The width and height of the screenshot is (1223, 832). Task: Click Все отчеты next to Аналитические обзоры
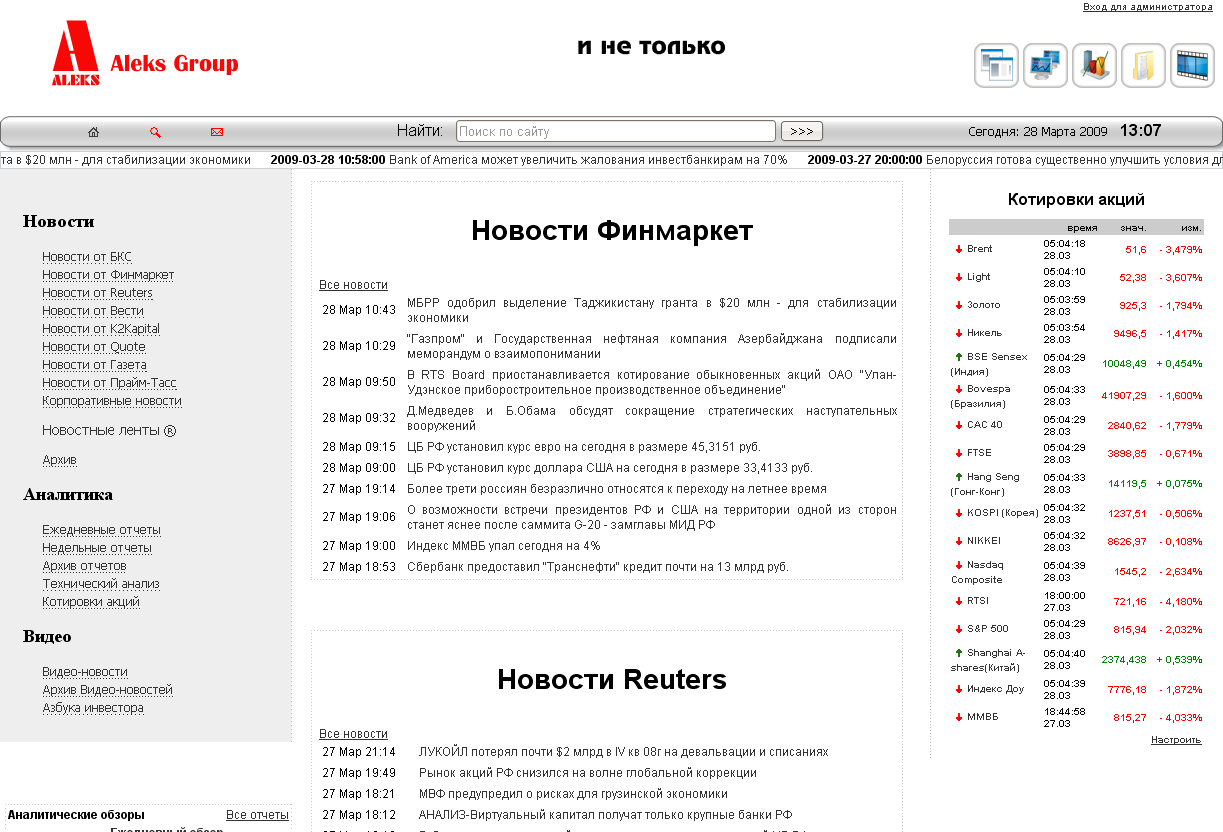257,815
